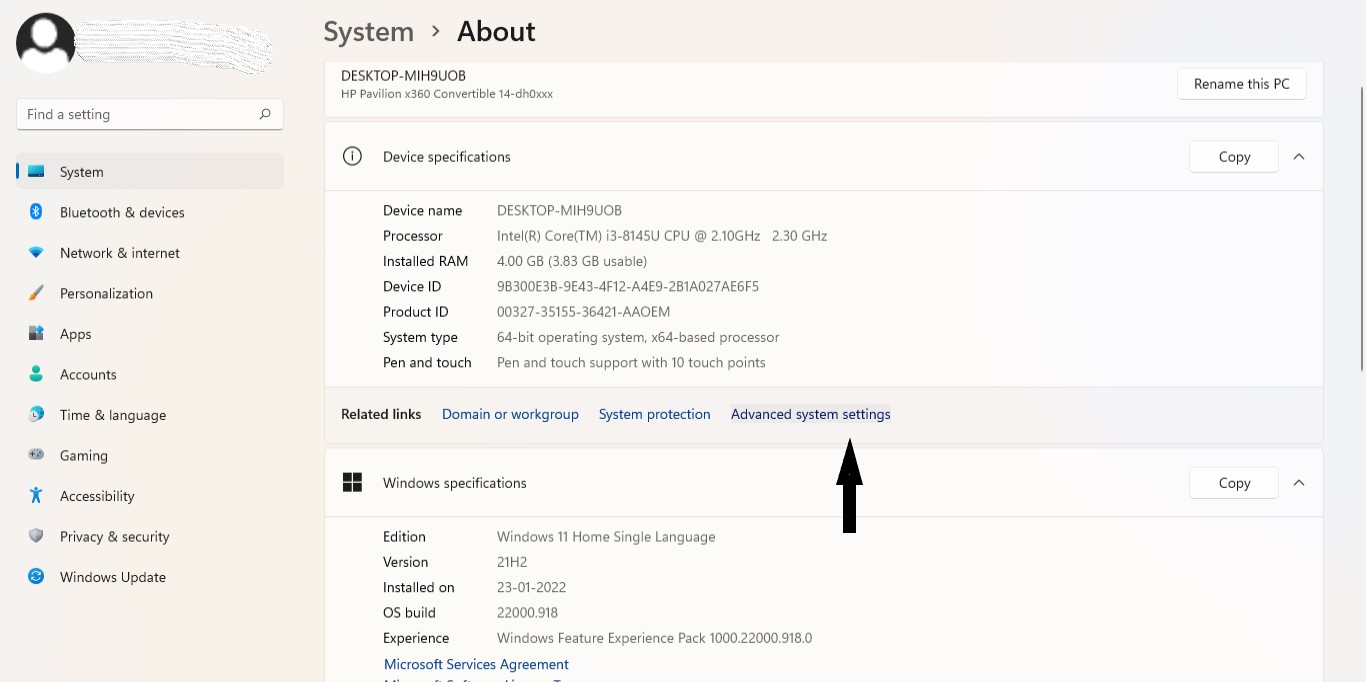Select the Apps icon in the sidebar
Image resolution: width=1366 pixels, height=682 pixels.
click(x=36, y=334)
